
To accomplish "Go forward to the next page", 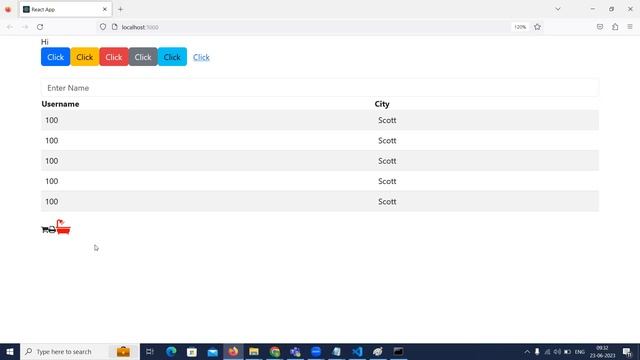I will 25,27.
